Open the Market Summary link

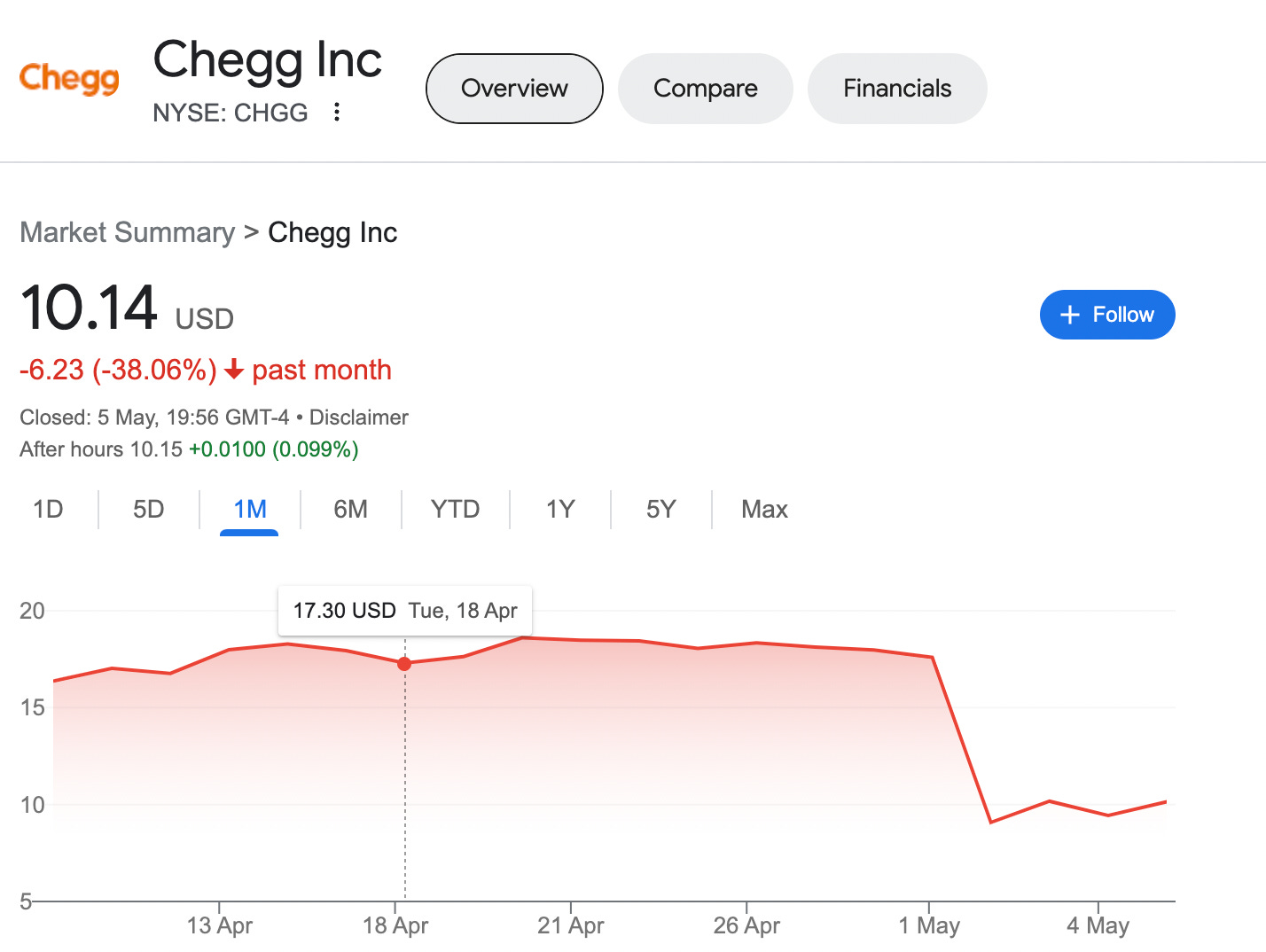tap(127, 232)
